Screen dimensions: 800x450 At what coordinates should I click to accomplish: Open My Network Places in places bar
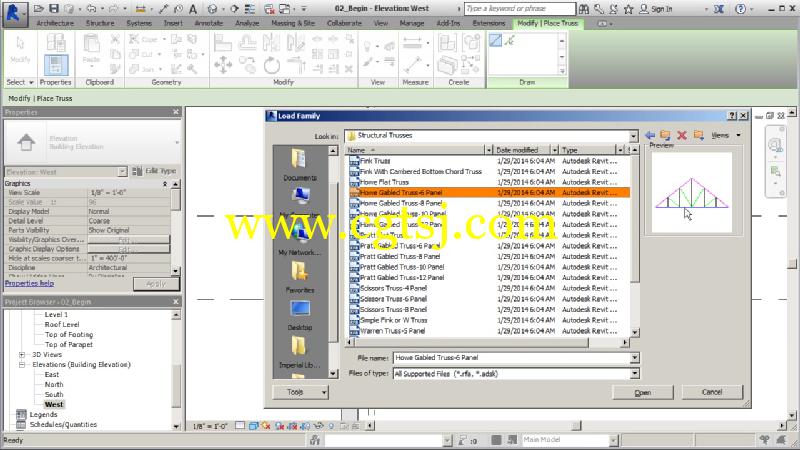pyautogui.click(x=299, y=240)
